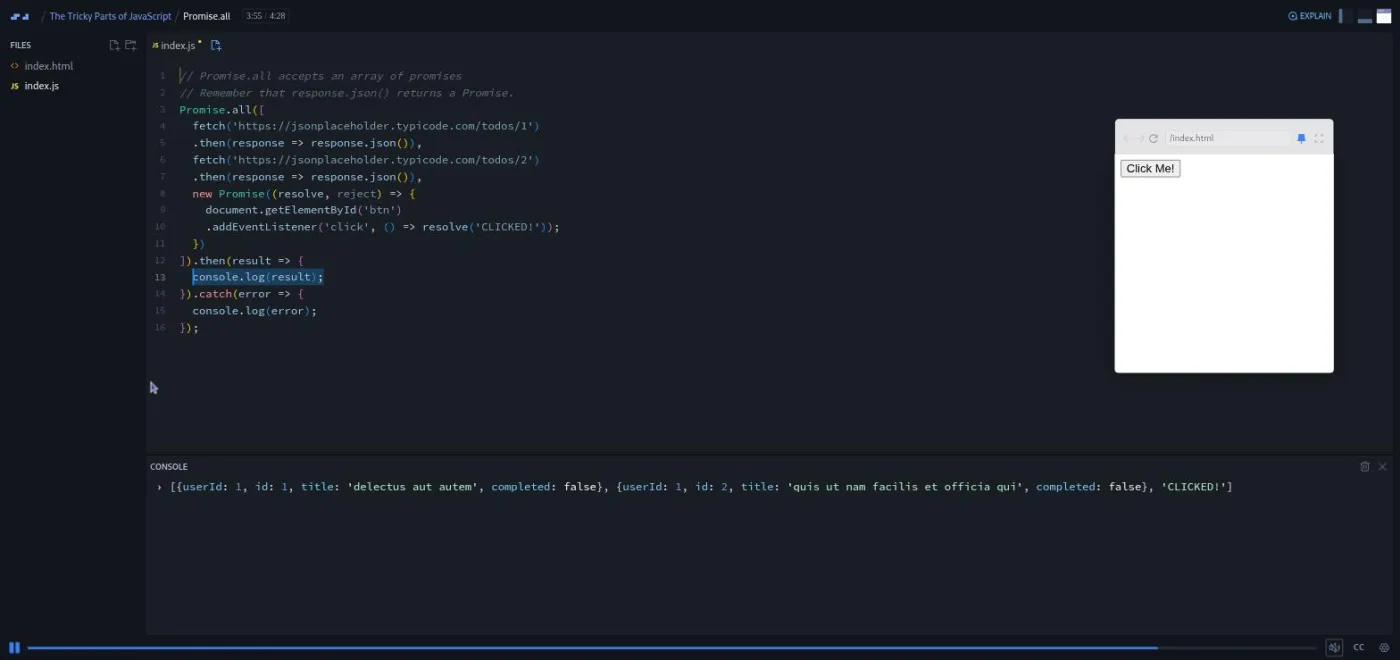Create a new folder in the Files panel
This screenshot has height=660, width=1400.
tap(130, 45)
